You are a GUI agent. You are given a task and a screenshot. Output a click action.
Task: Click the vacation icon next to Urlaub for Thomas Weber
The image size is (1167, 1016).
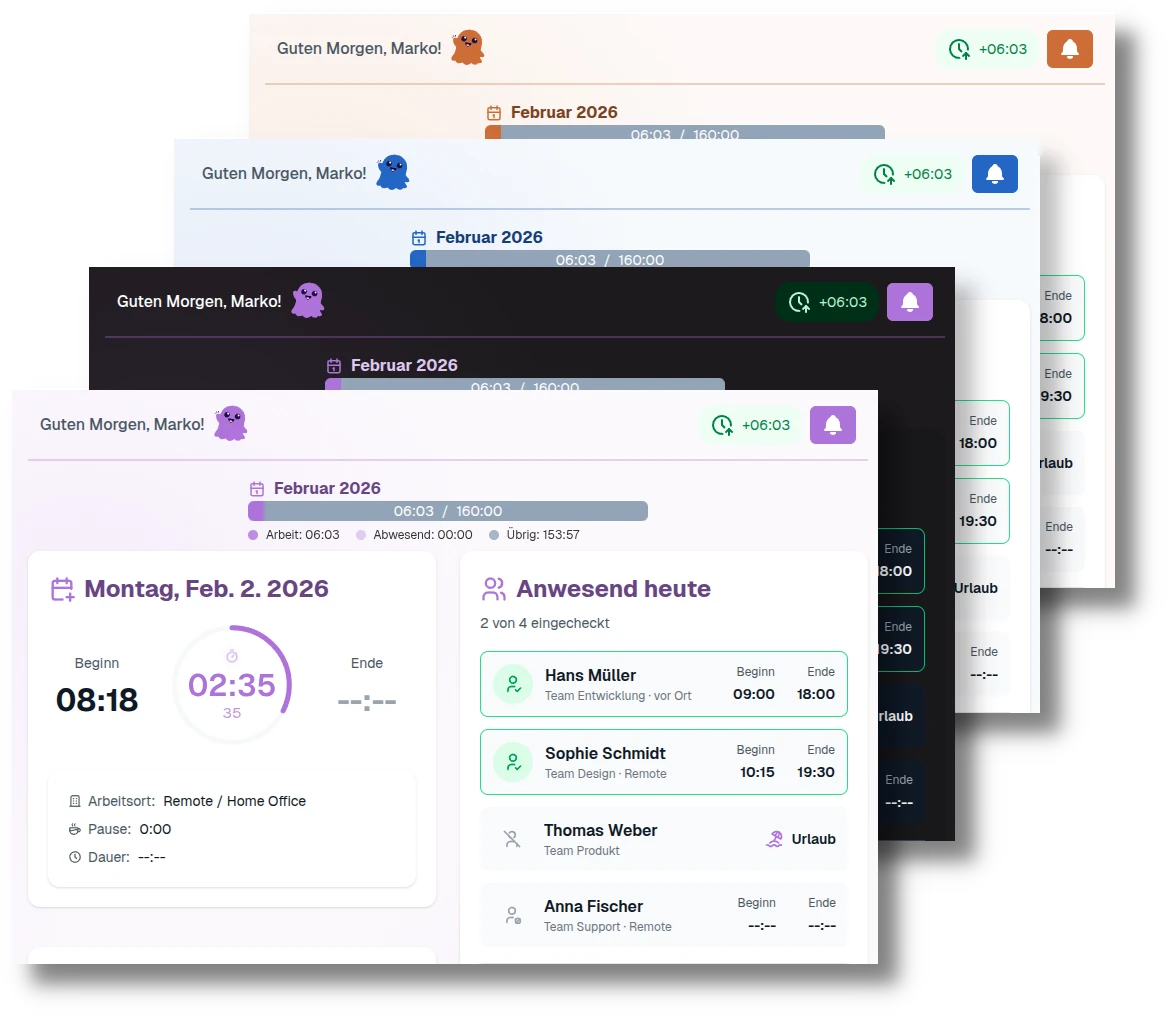tap(775, 839)
